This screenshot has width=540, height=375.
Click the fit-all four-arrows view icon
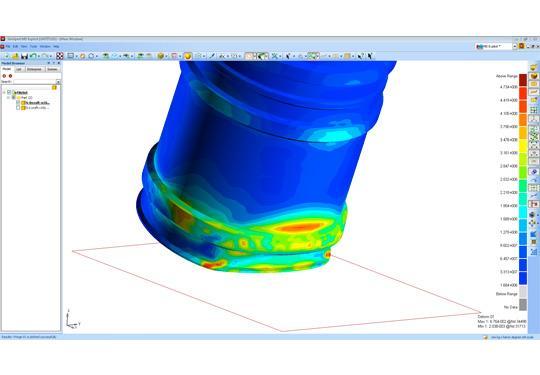(60, 56)
